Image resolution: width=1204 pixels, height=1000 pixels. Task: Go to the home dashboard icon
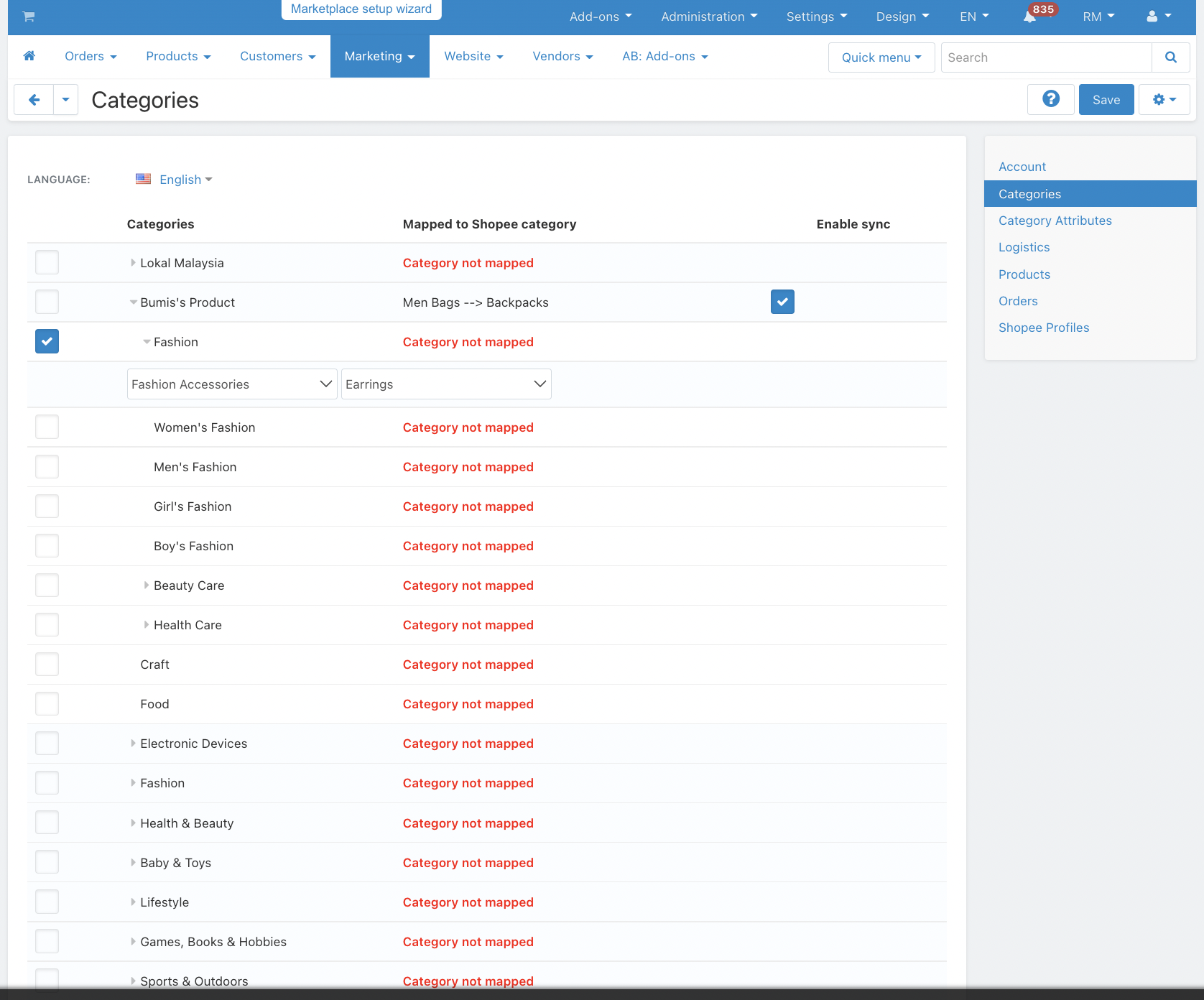[29, 56]
